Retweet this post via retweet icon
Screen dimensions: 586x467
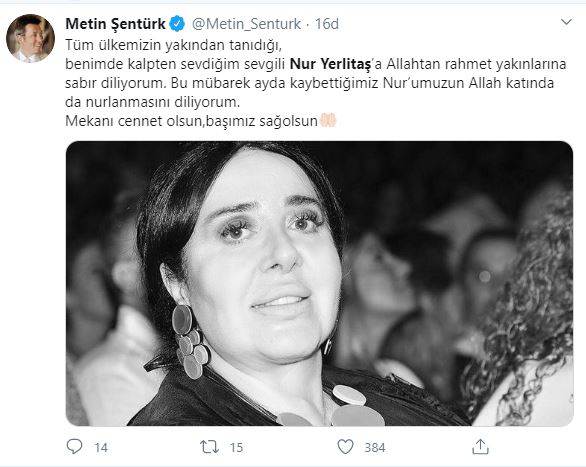click(209, 447)
